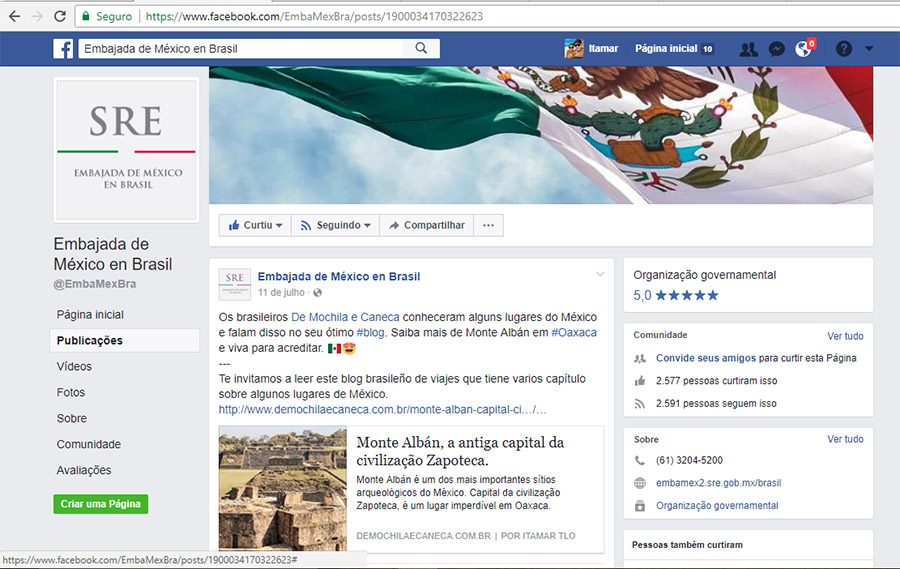Click the Facebook logo icon
The height and width of the screenshot is (569, 900).
(63, 49)
